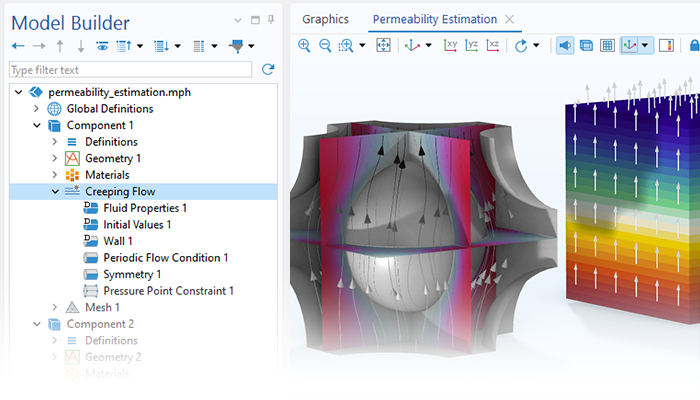Image resolution: width=700 pixels, height=400 pixels.
Task: Click the refresh filter icon
Action: click(268, 69)
